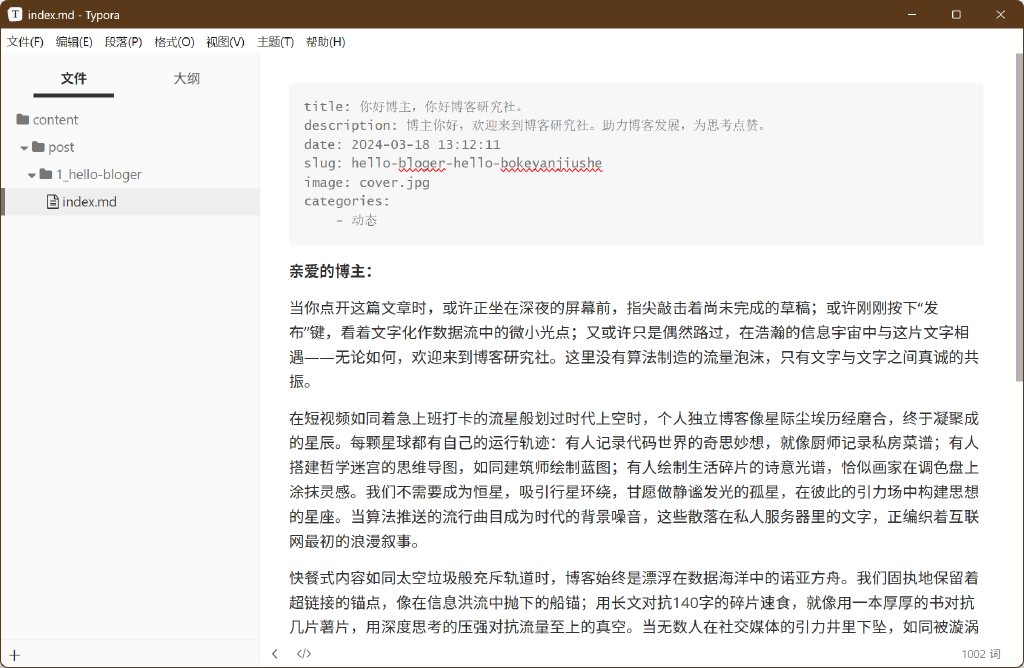Collapse the post folder

tap(22, 147)
